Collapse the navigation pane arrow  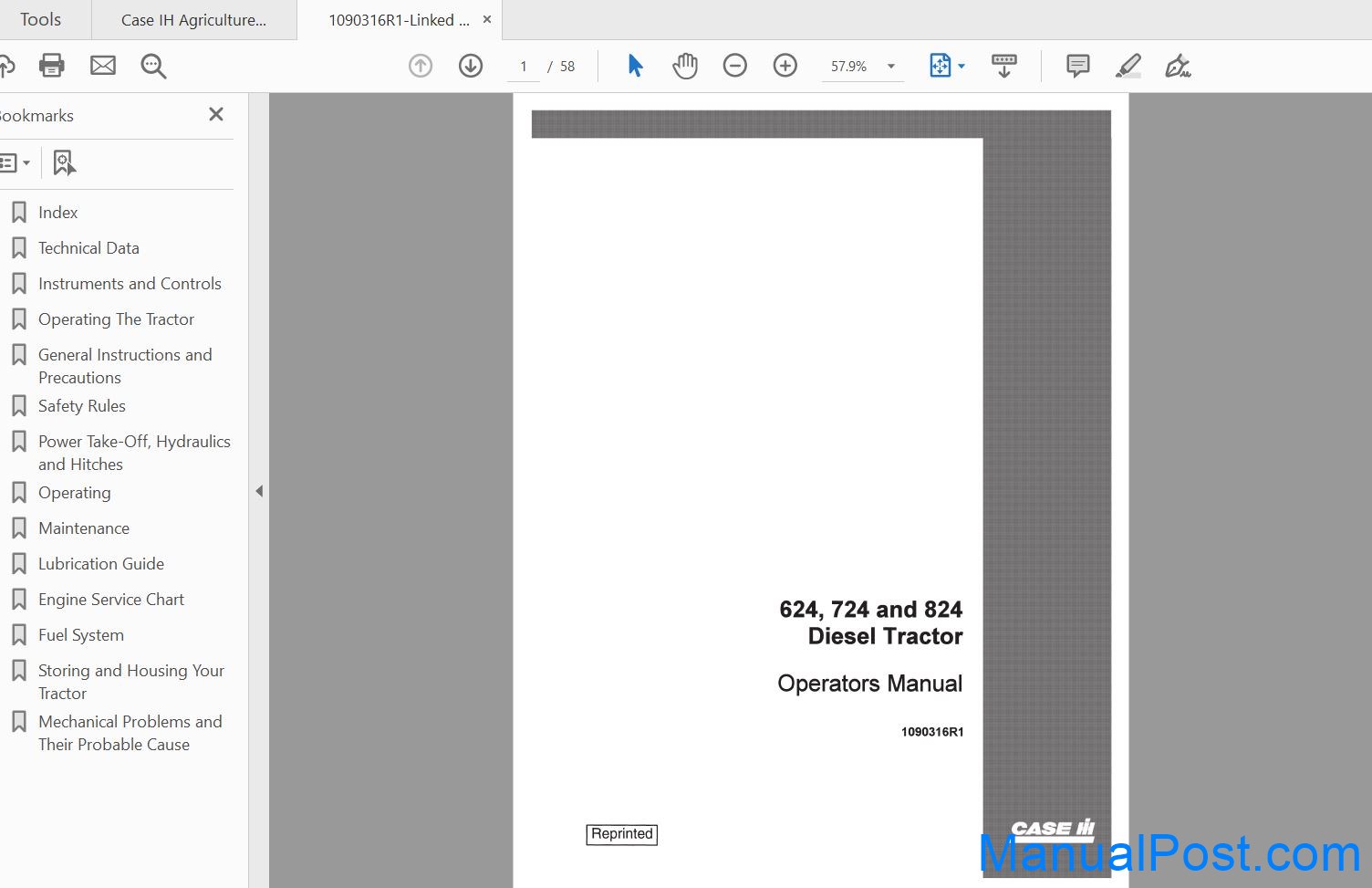[259, 491]
